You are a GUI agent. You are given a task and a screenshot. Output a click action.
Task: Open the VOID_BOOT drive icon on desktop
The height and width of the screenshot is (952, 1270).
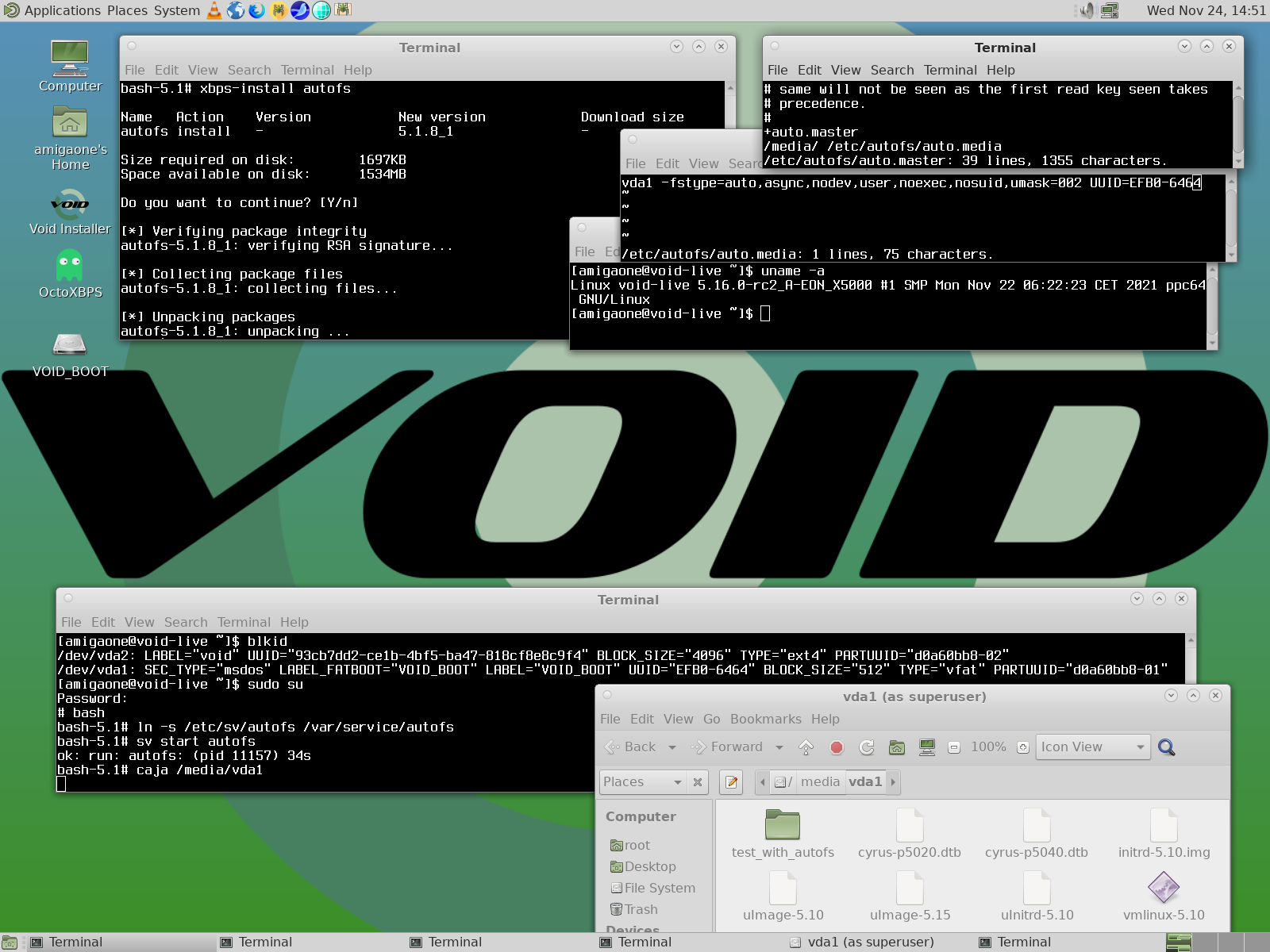[x=70, y=355]
